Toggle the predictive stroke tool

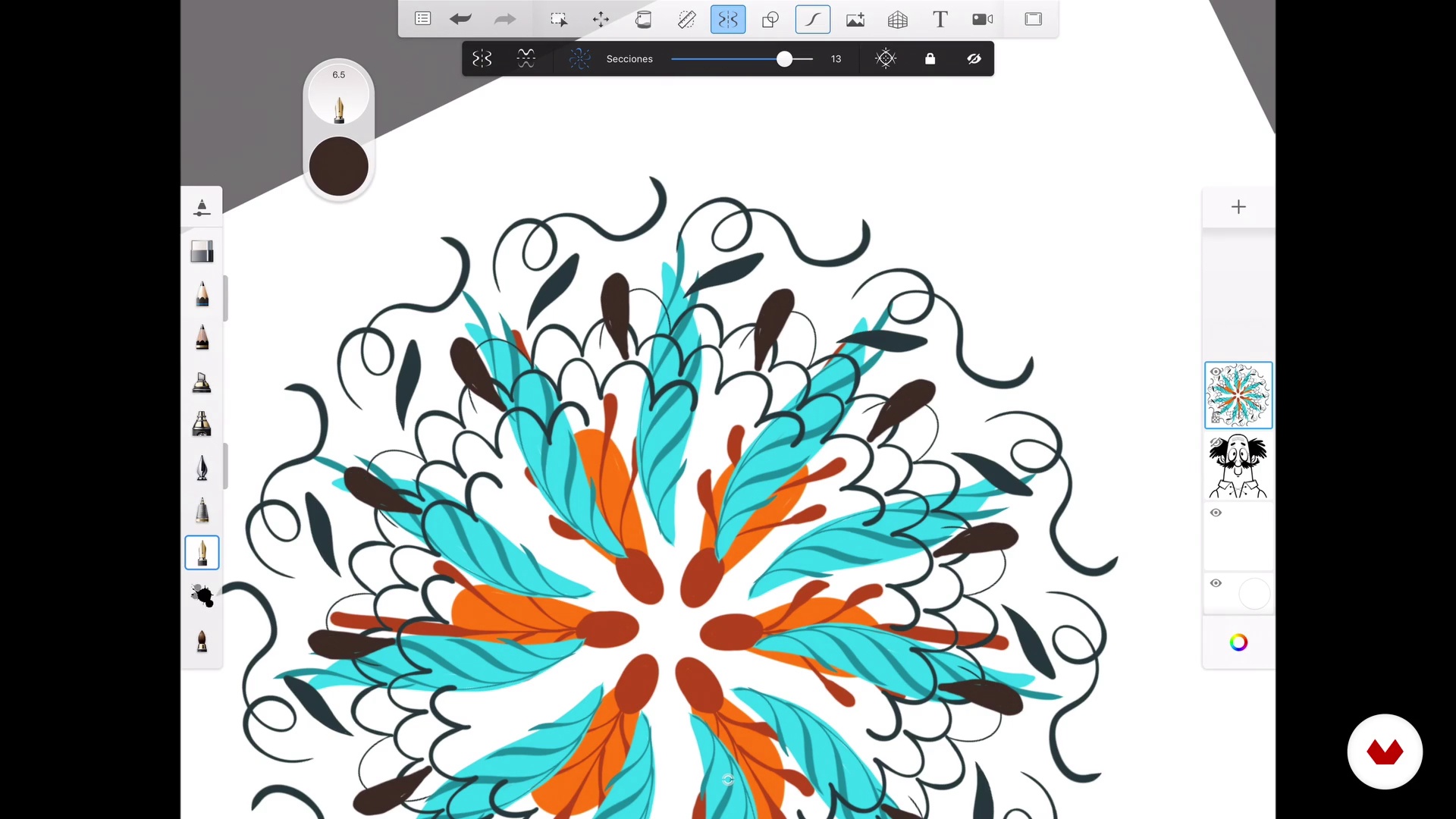coord(813,19)
